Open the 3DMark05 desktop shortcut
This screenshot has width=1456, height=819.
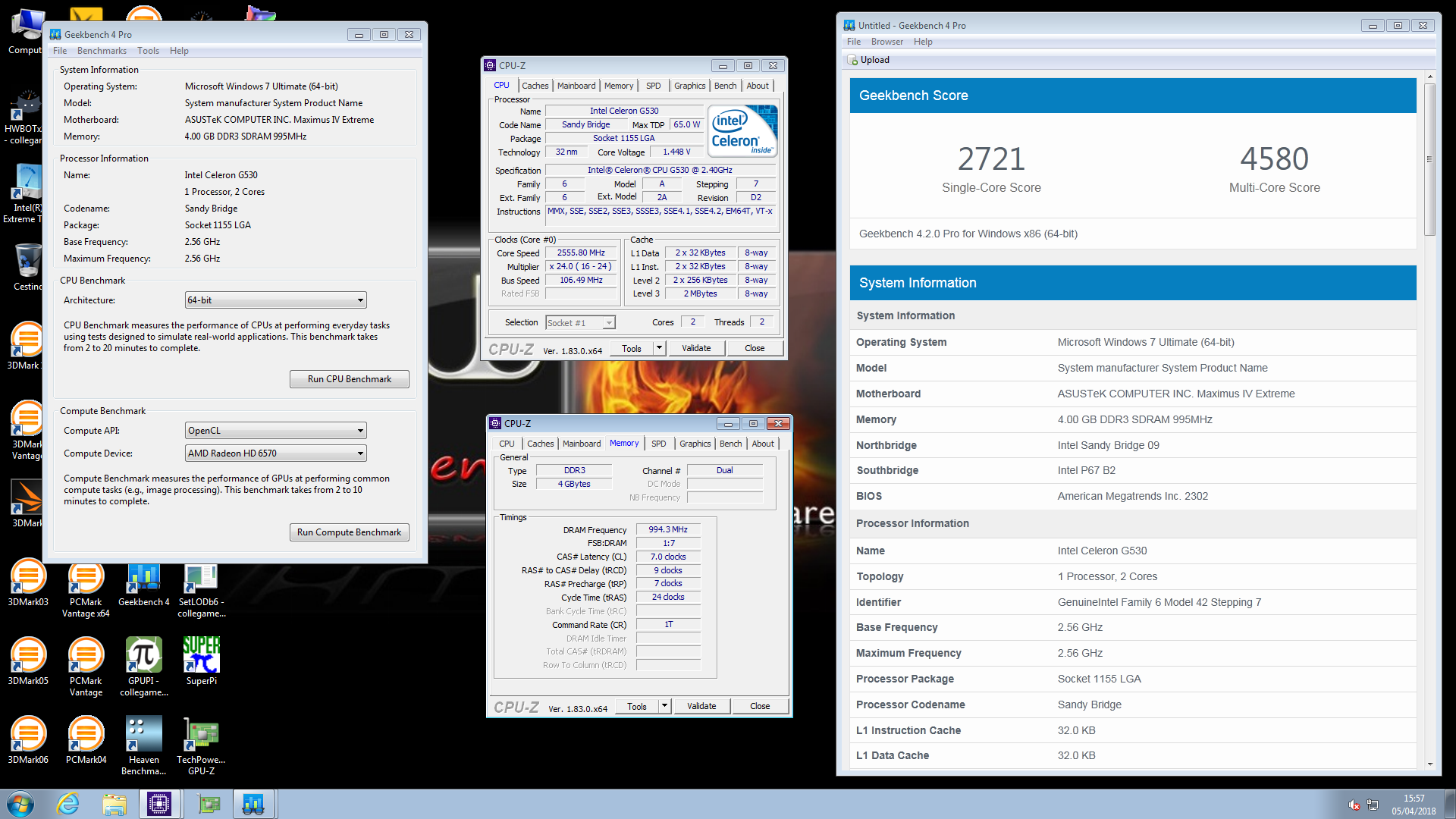[28, 662]
